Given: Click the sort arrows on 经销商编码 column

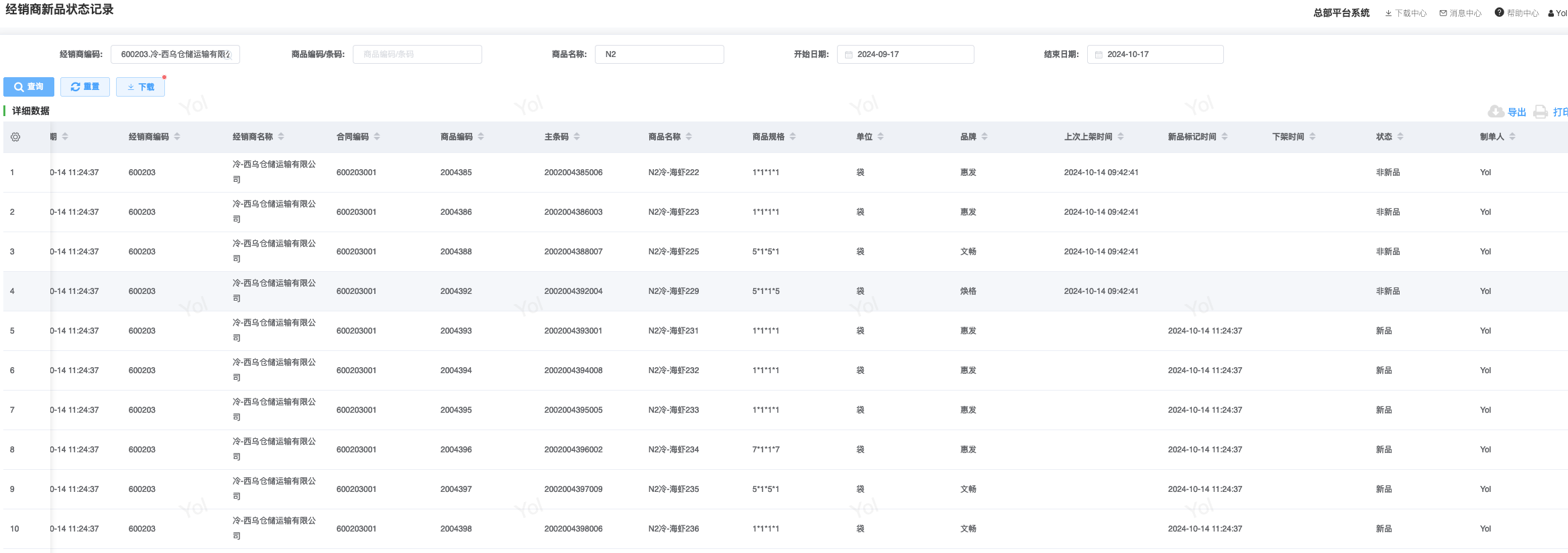Looking at the screenshot, I should click(177, 137).
